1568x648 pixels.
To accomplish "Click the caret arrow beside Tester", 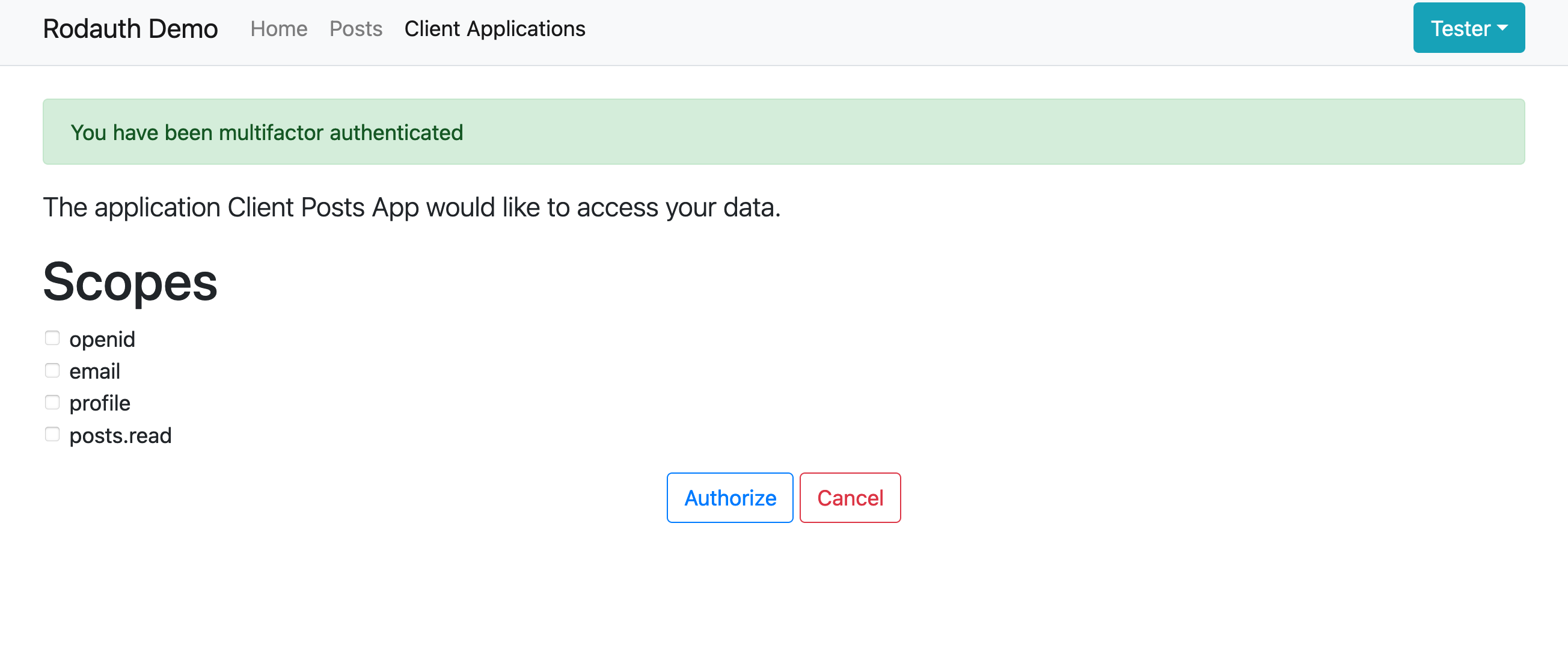I will pyautogui.click(x=1503, y=28).
